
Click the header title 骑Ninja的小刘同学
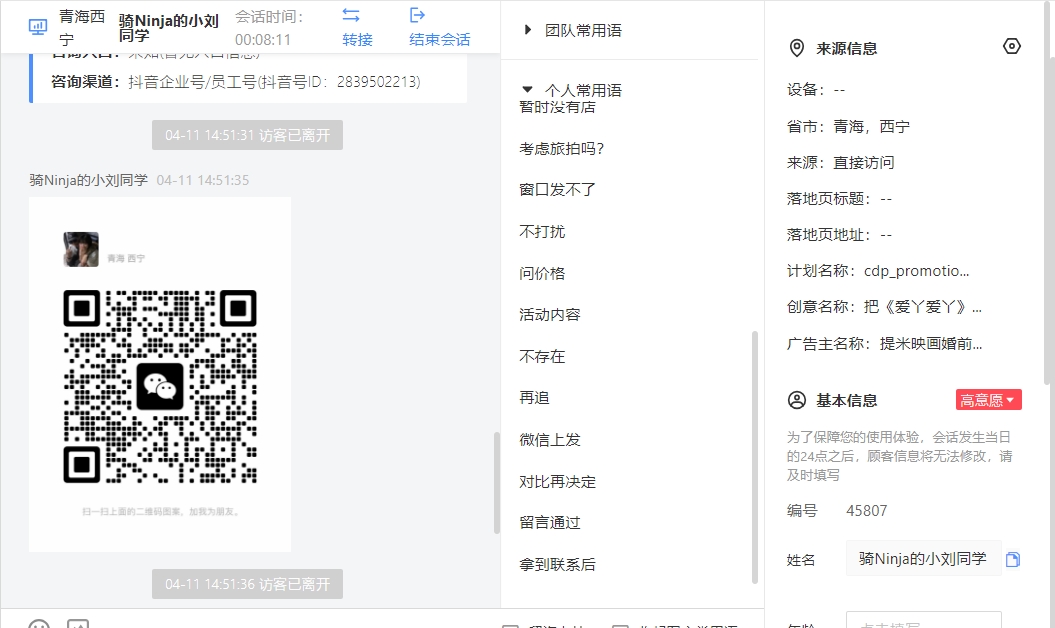168,28
